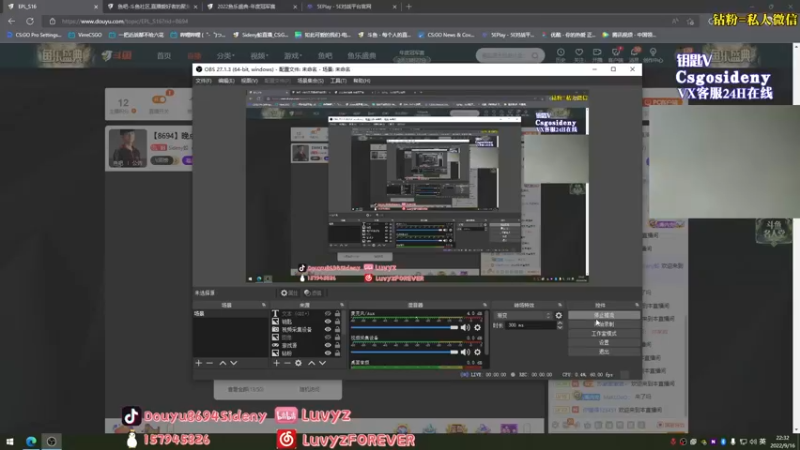Switch to the 2022鱼乐盛典 browser tab
Screen dimensions: 800x450
pyautogui.click(x=251, y=7)
